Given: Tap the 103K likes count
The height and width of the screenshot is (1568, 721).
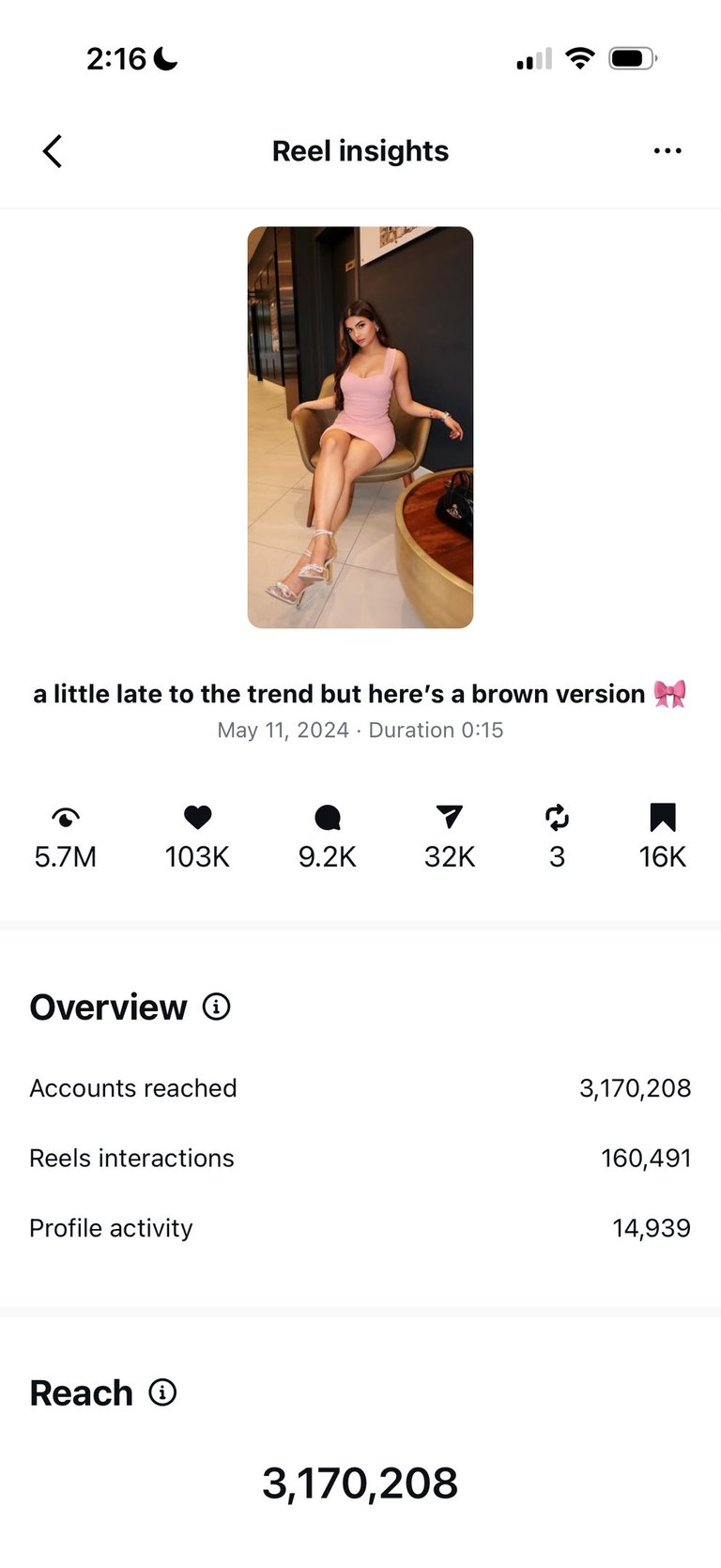Looking at the screenshot, I should pos(197,857).
